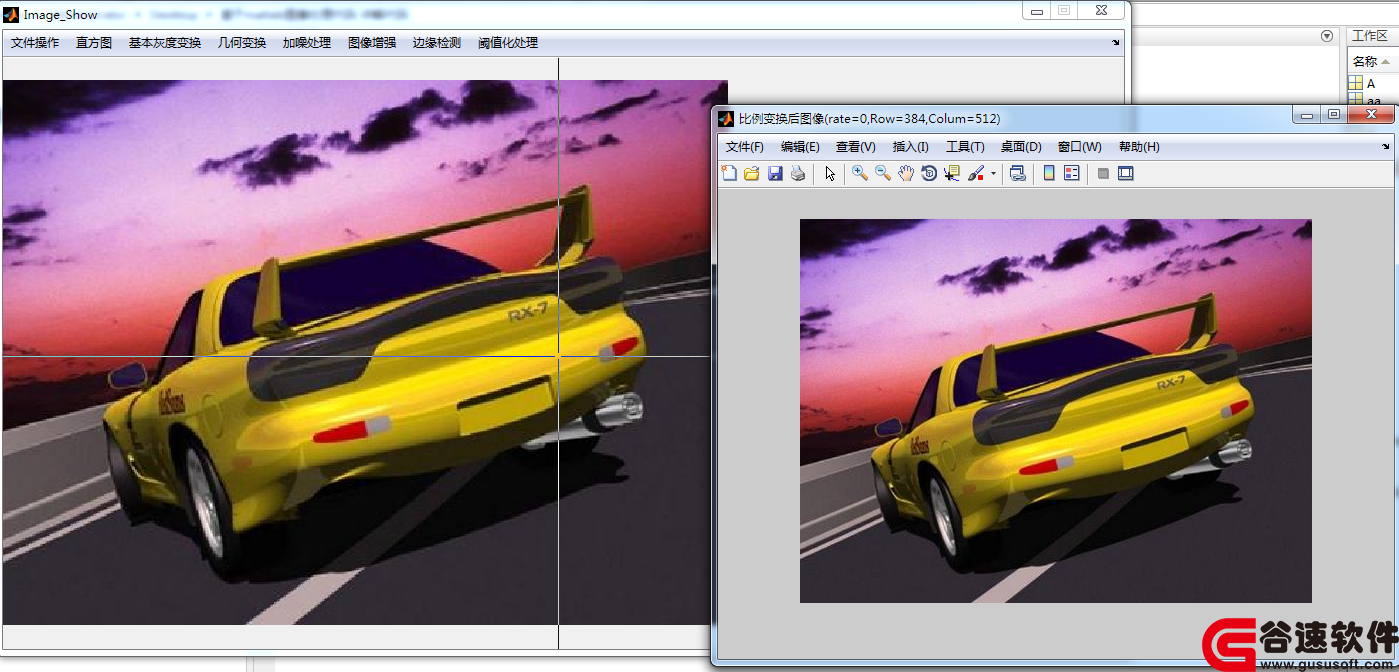
Task: Open the panel actions circular dropdown button
Action: 1327,36
